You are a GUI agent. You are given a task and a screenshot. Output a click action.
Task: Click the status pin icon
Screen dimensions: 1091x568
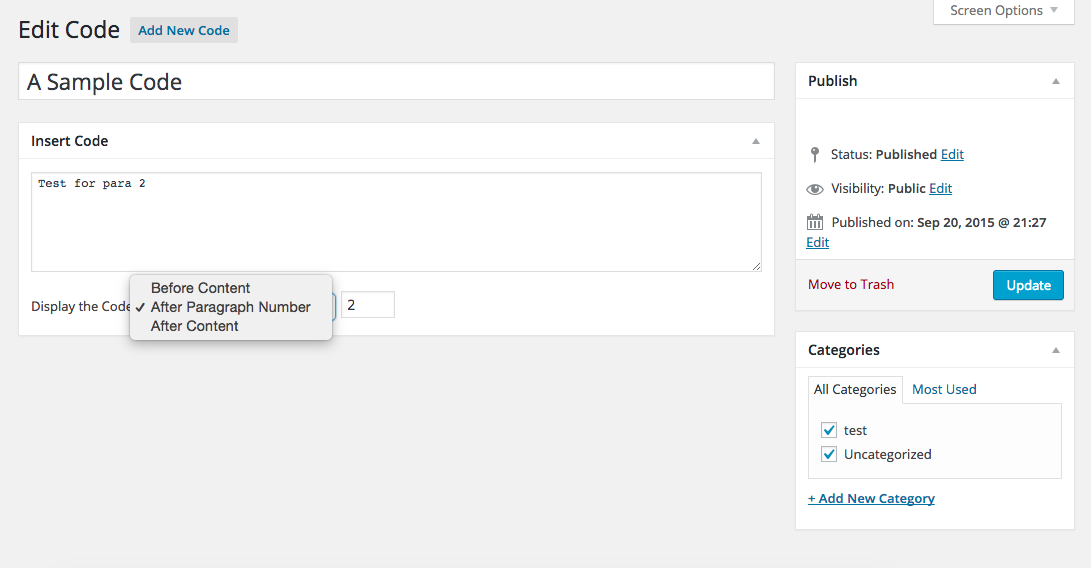[815, 155]
